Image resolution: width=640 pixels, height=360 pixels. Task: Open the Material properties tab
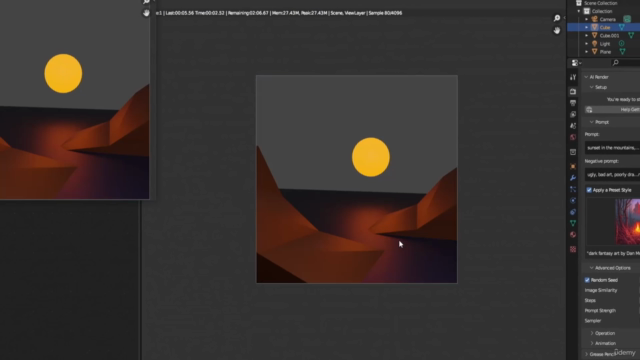coord(573,235)
